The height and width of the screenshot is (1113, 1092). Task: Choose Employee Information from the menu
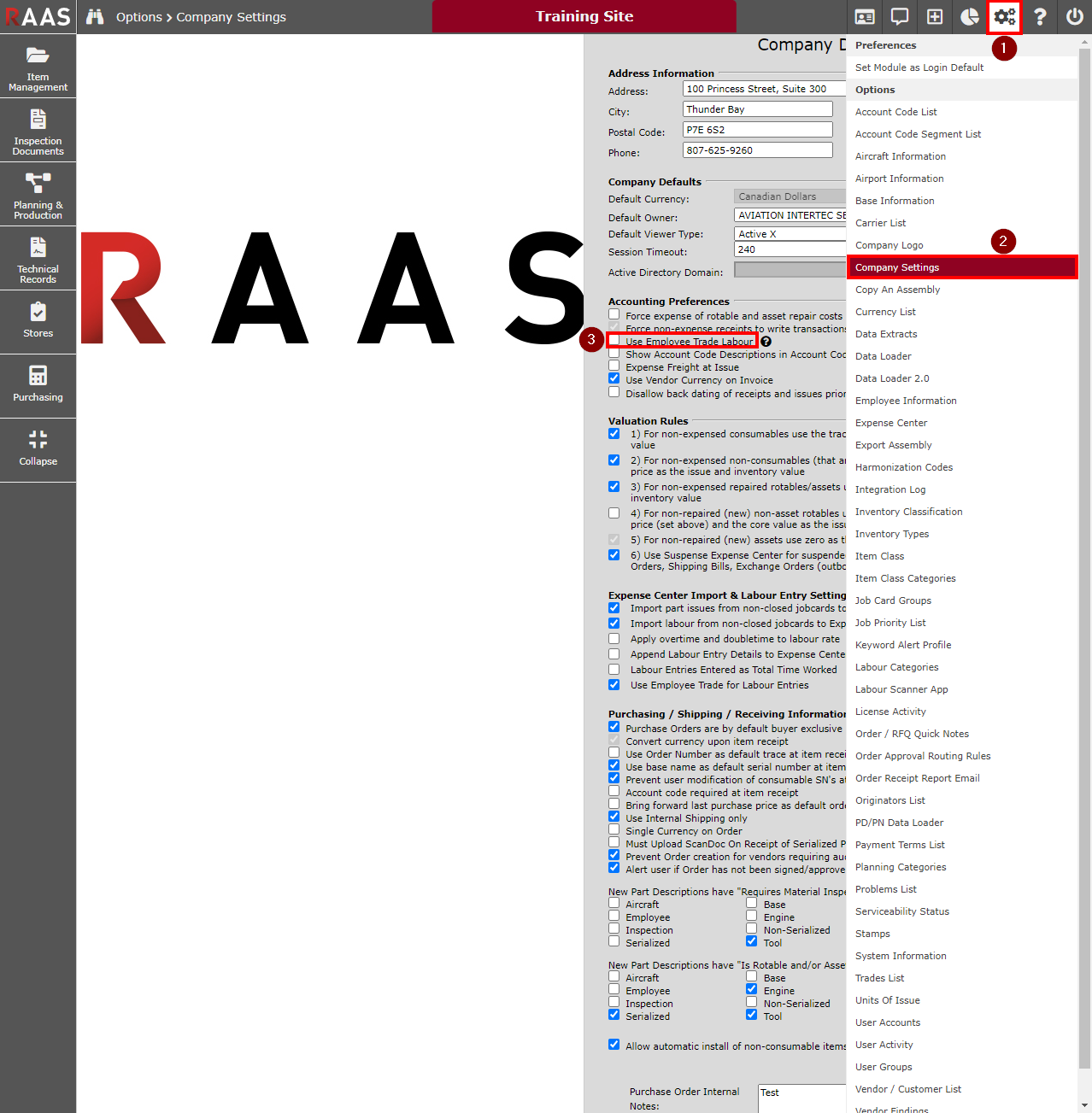tap(906, 401)
